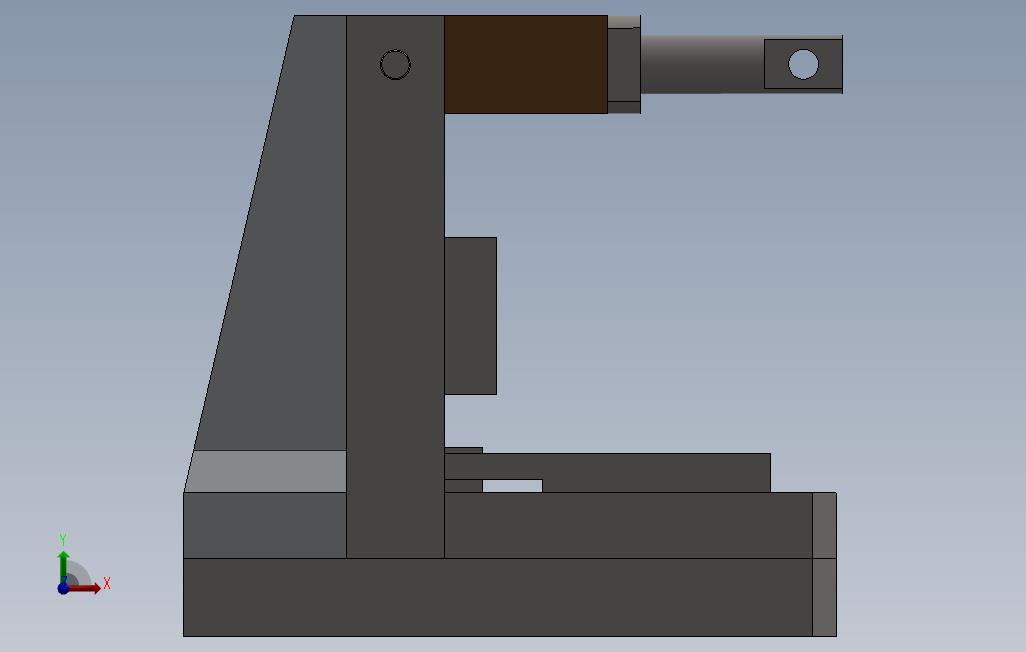The width and height of the screenshot is (1026, 652).
Task: Select the light gray chamfer face on rib
Action: point(266,471)
